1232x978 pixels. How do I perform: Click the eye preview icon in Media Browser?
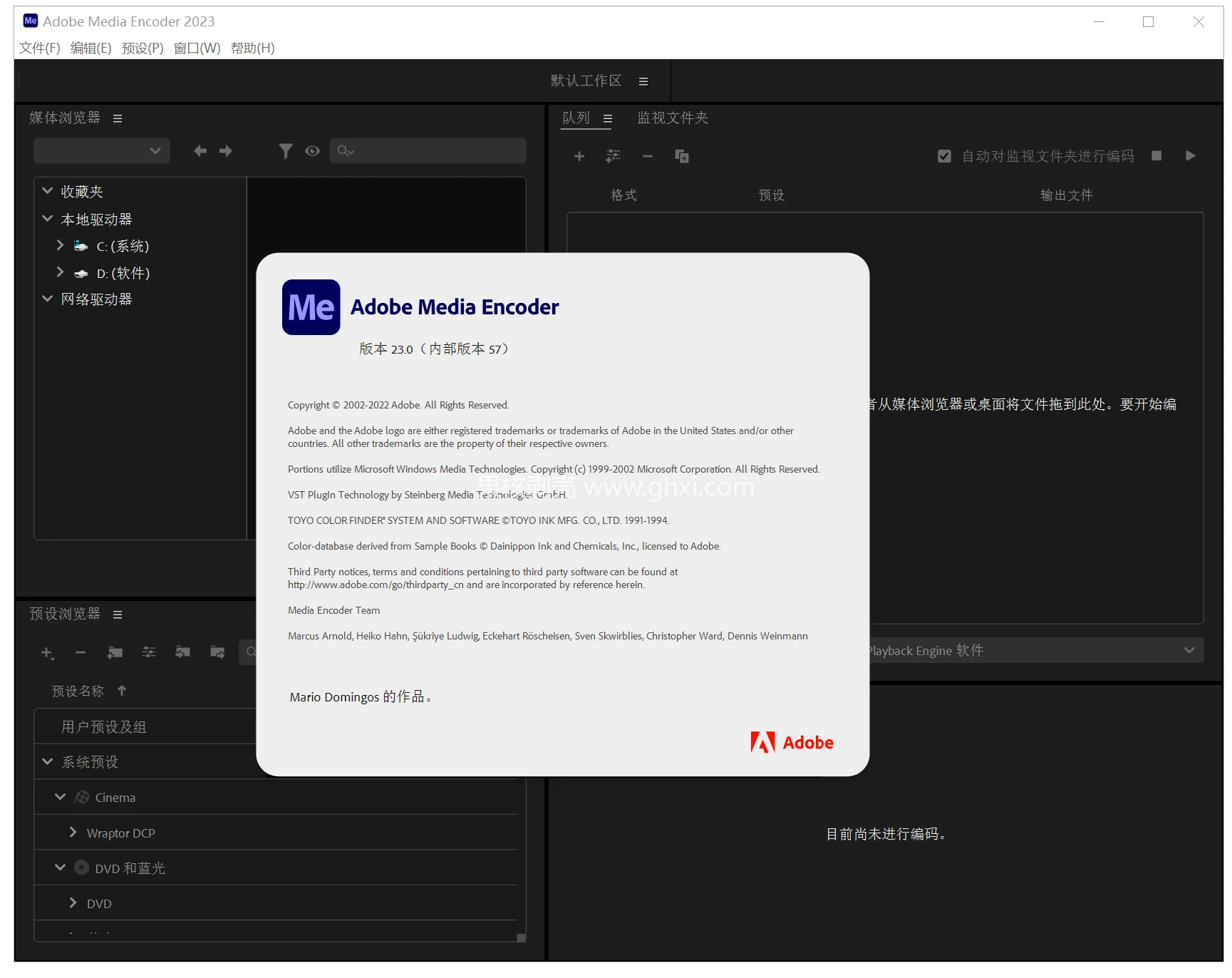[312, 150]
